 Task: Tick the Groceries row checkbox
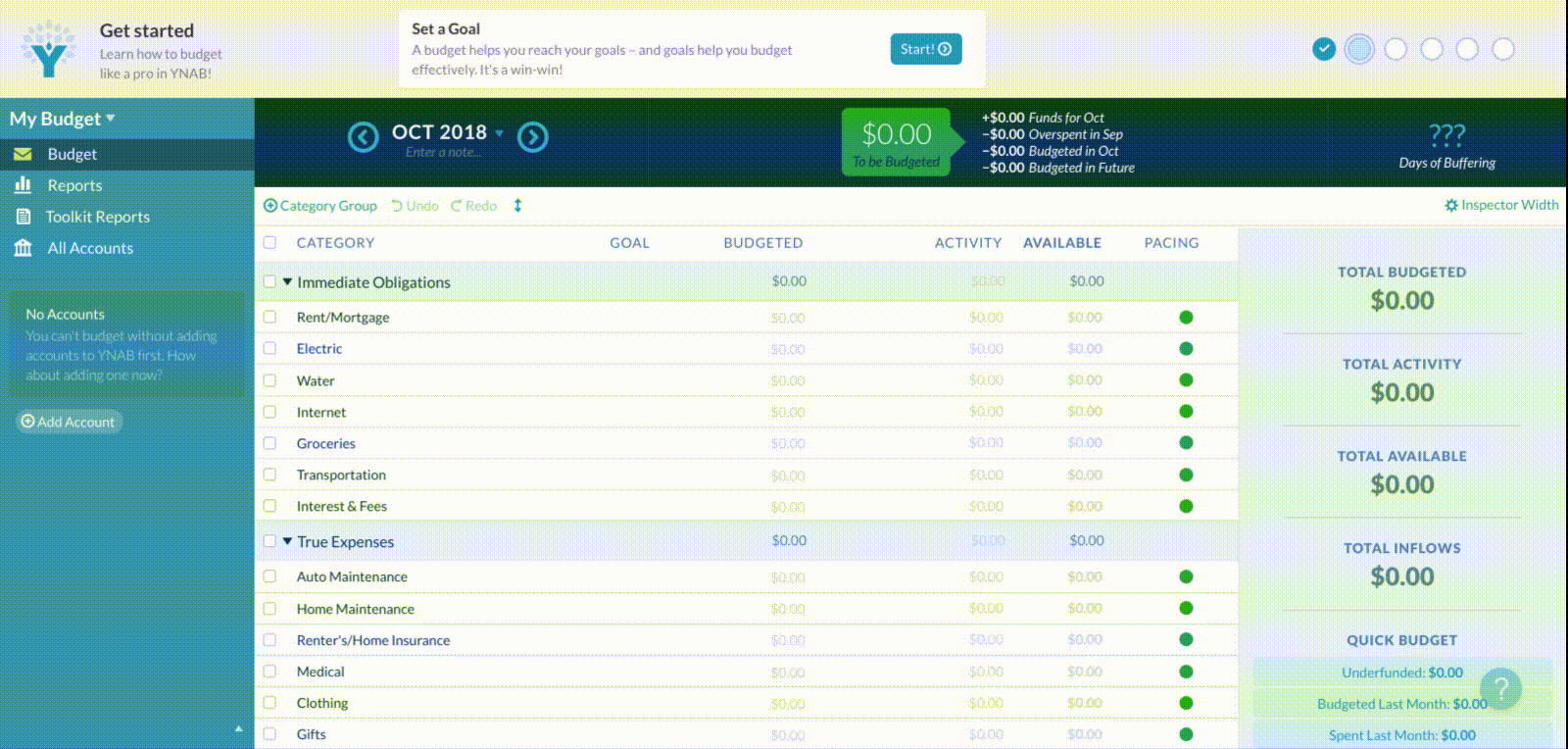(x=269, y=443)
